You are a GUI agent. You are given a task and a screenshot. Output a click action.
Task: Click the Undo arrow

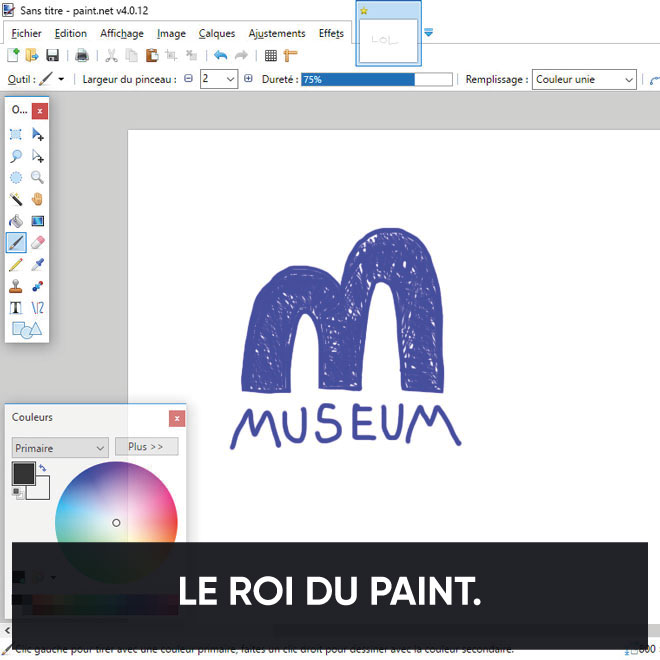pyautogui.click(x=221, y=55)
